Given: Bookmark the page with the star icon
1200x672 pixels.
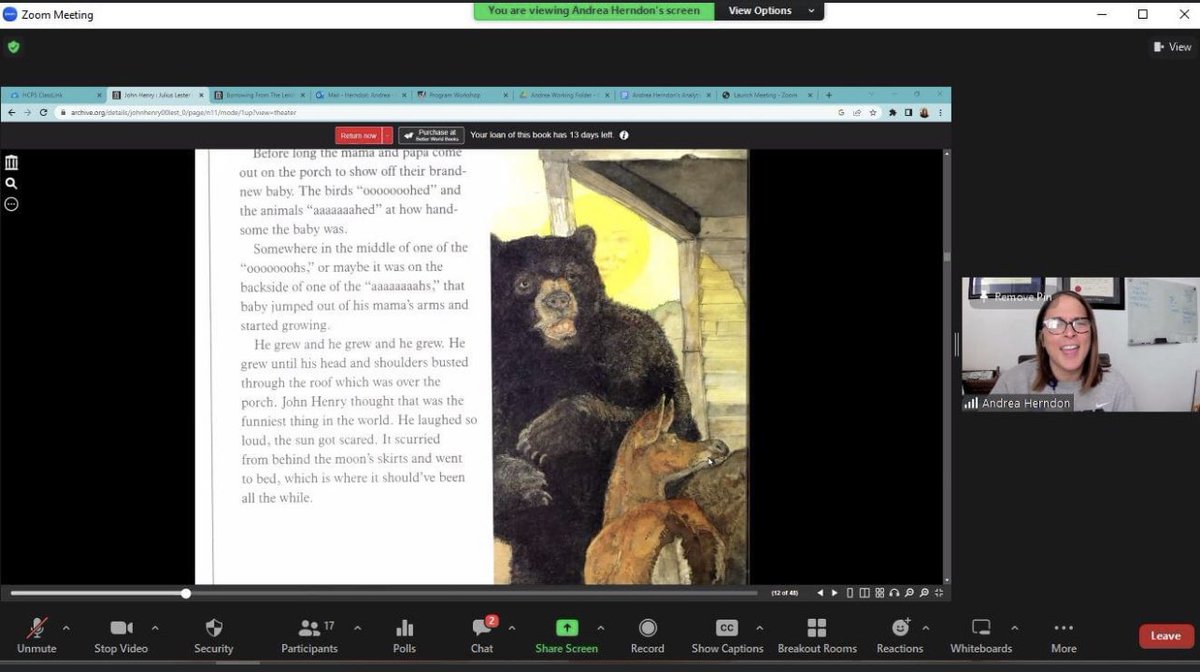Looking at the screenshot, I should point(872,112).
